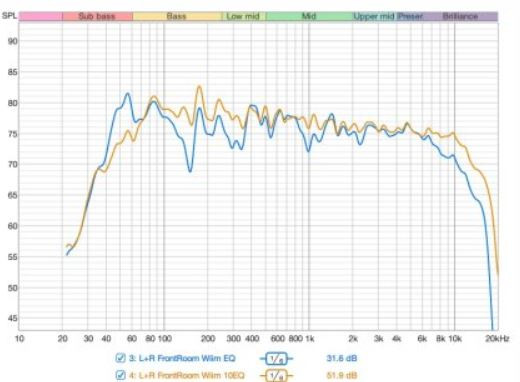520x382 pixels.
Task: Click the 90 value on the SPL axis
Action: [13, 41]
